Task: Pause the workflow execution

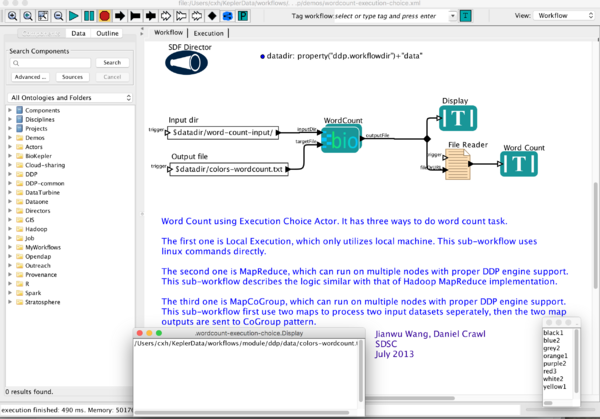Action: tap(89, 16)
